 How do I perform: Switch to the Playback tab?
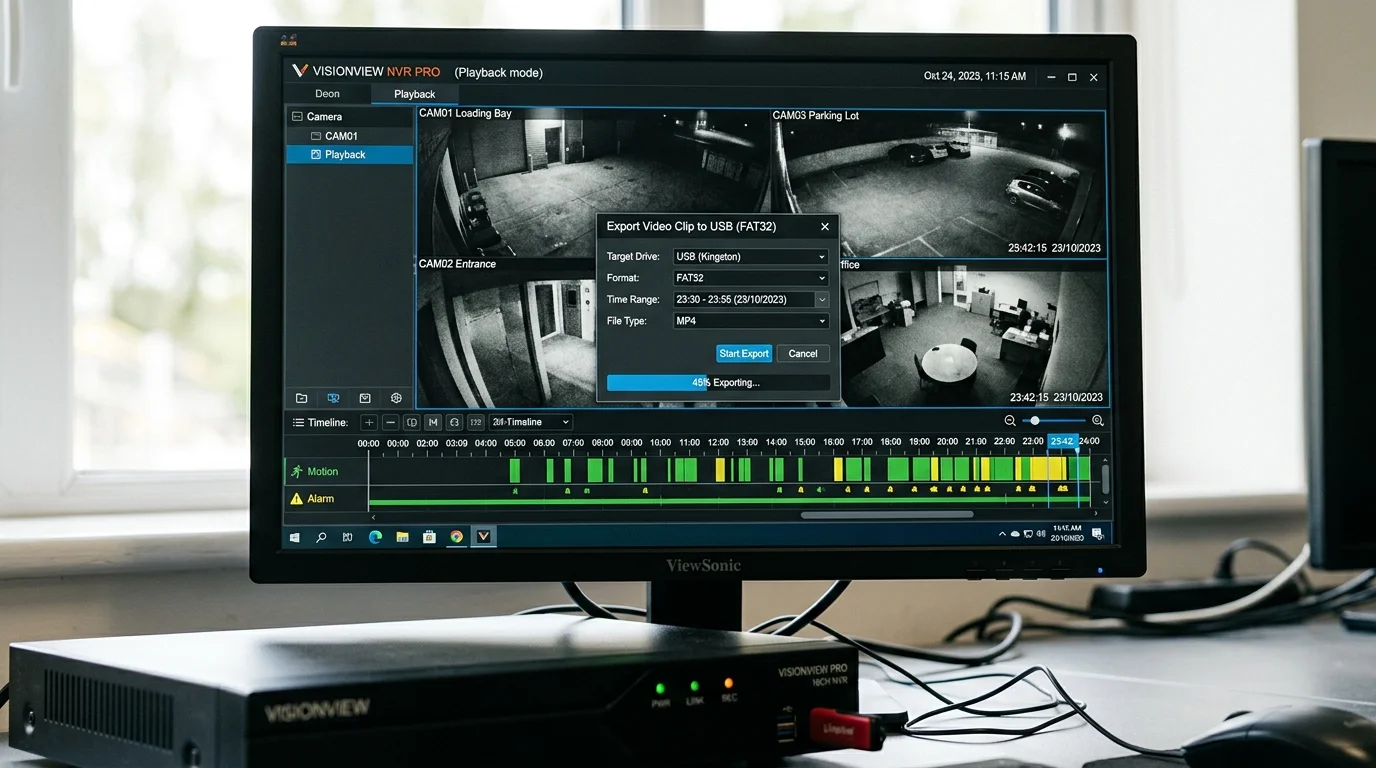pyautogui.click(x=415, y=94)
